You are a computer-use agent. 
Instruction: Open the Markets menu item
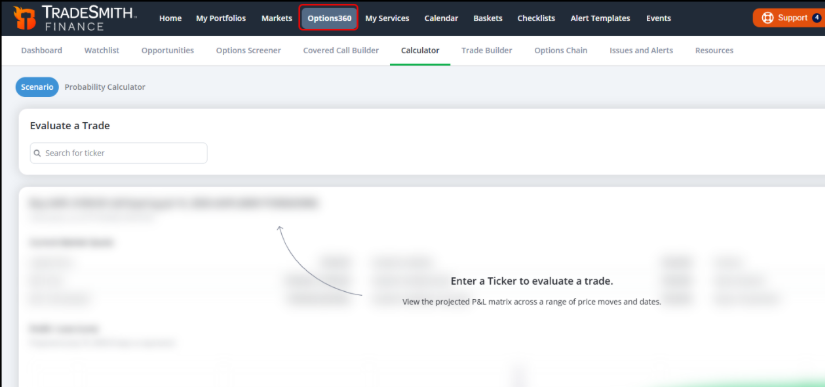pos(277,18)
